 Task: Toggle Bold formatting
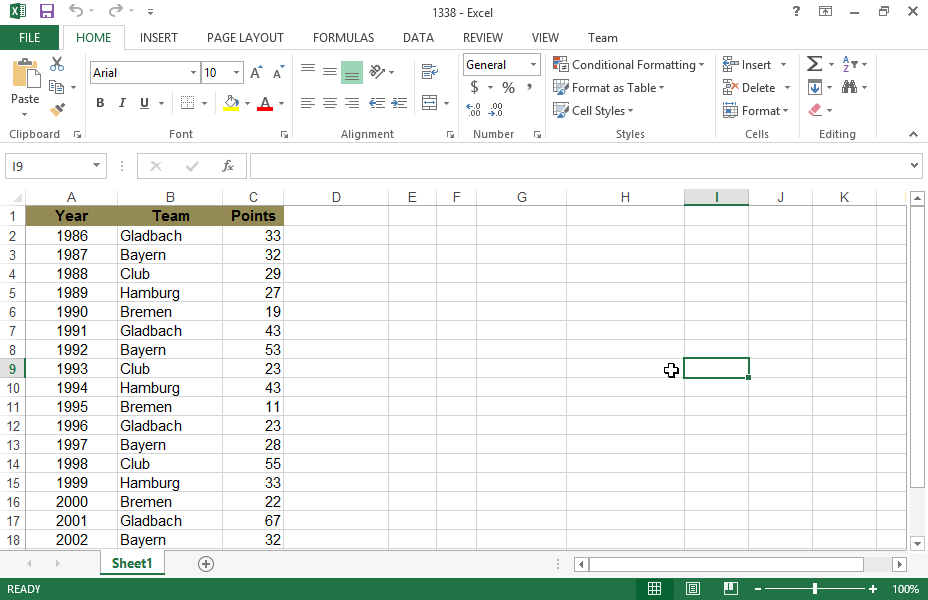[x=100, y=103]
